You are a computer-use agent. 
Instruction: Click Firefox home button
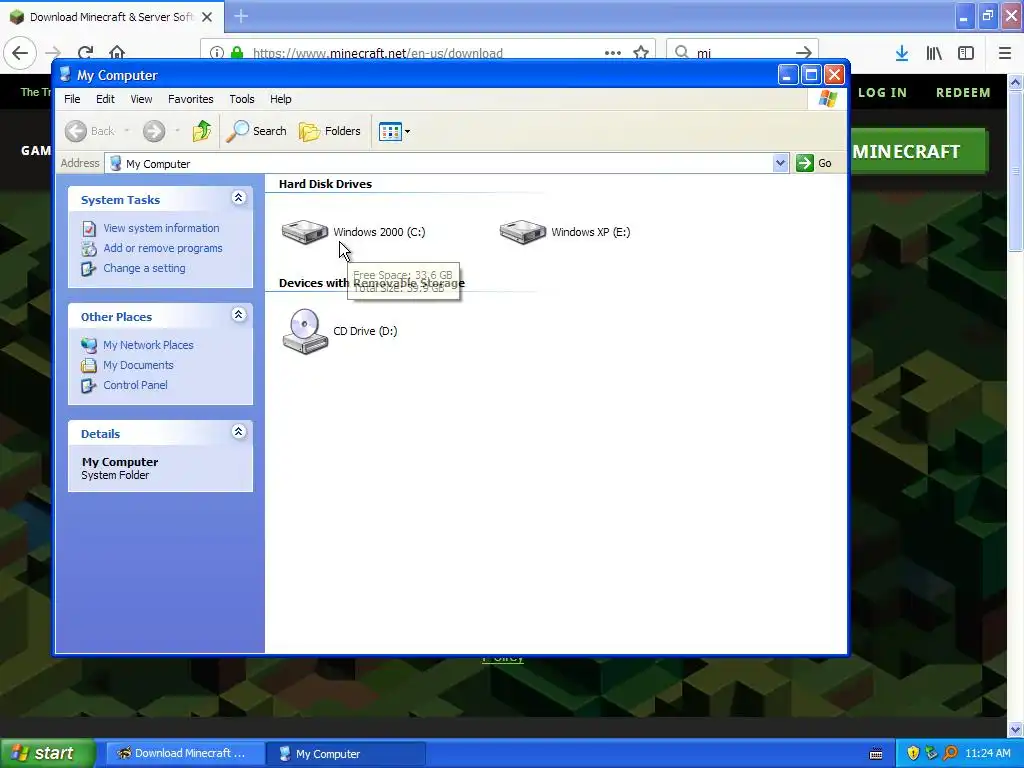[x=117, y=53]
